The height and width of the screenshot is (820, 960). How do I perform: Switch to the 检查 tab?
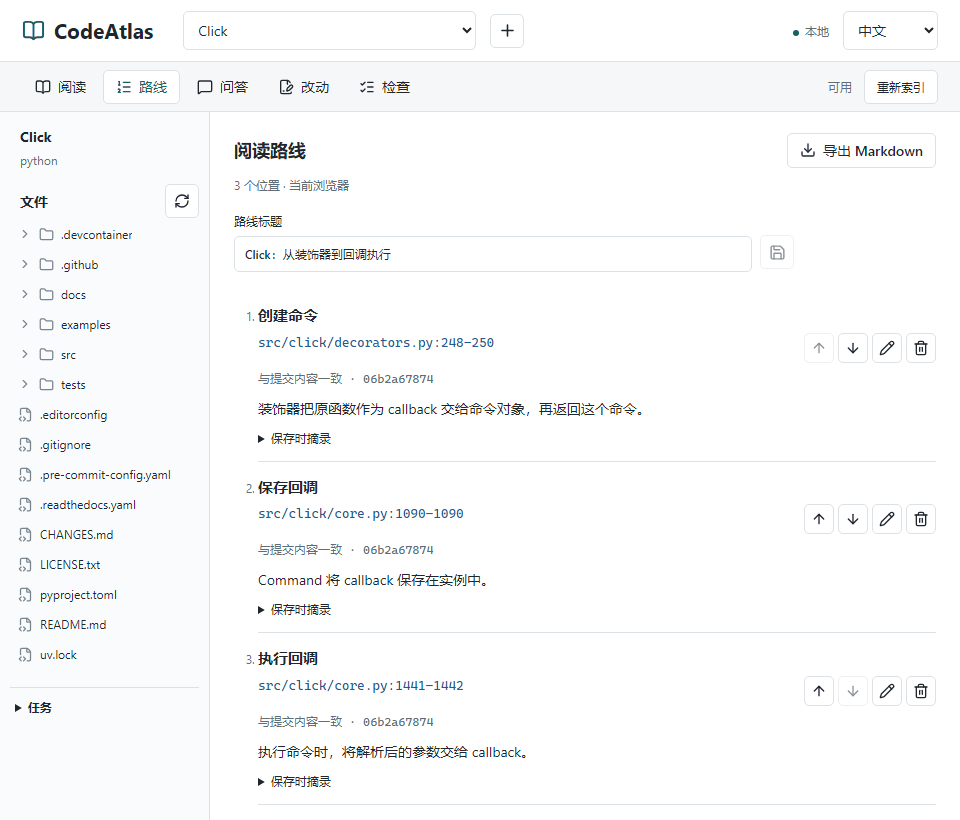pyautogui.click(x=384, y=87)
